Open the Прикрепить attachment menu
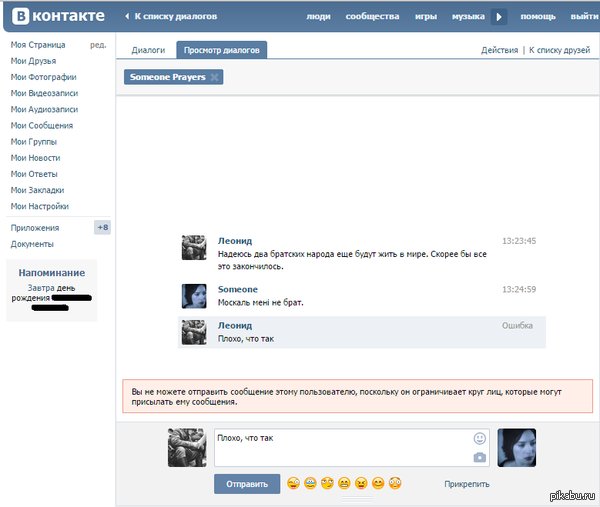The width and height of the screenshot is (600, 507). tap(467, 484)
